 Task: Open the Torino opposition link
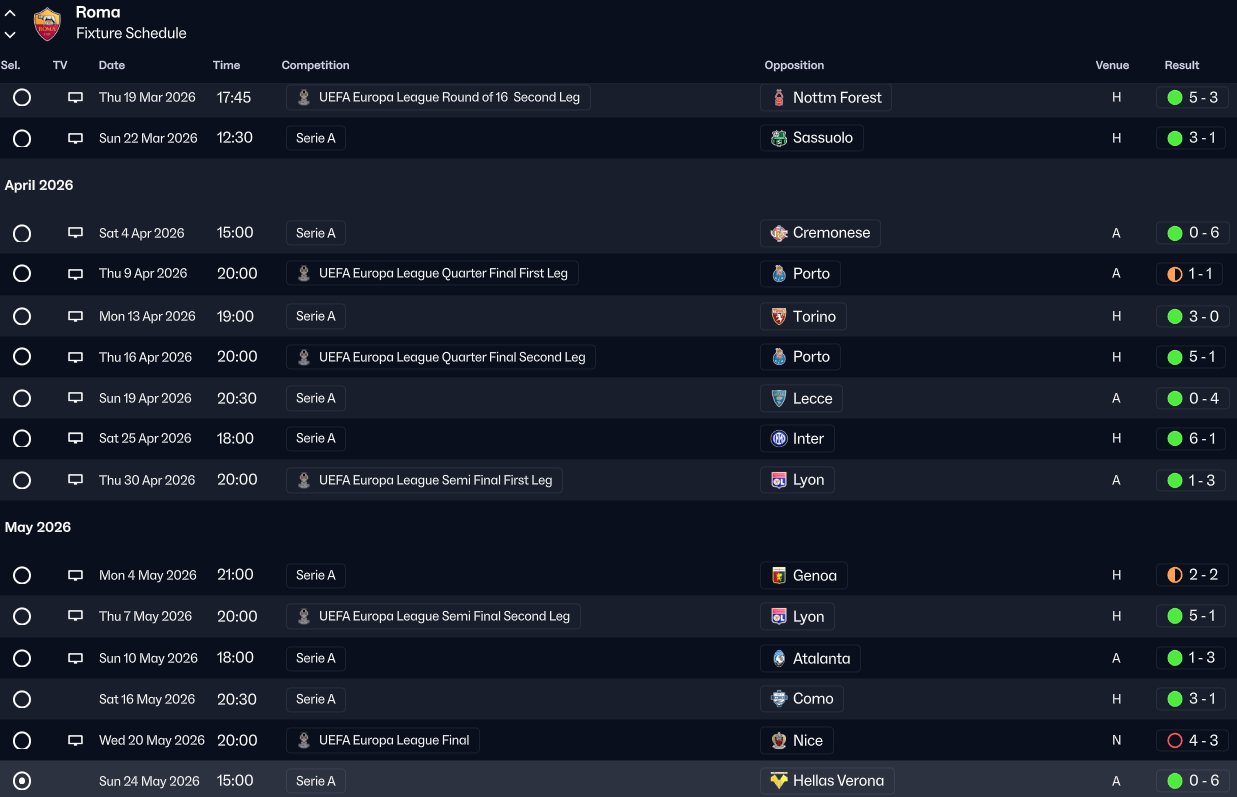click(x=813, y=317)
